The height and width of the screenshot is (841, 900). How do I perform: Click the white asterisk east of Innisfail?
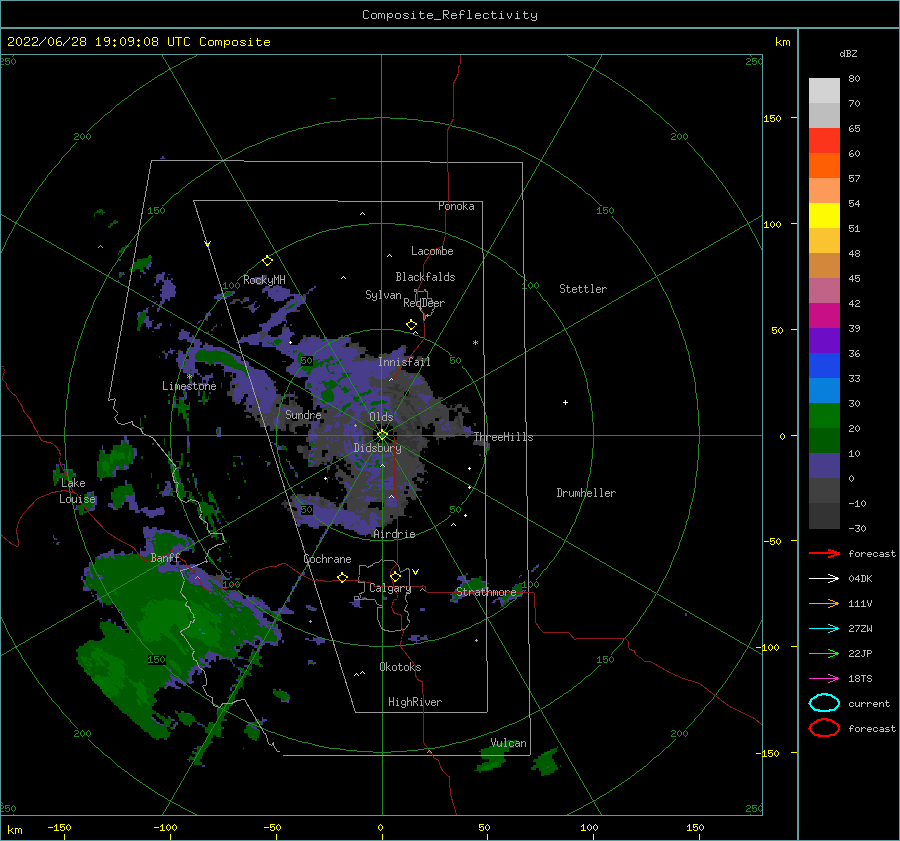point(475,343)
